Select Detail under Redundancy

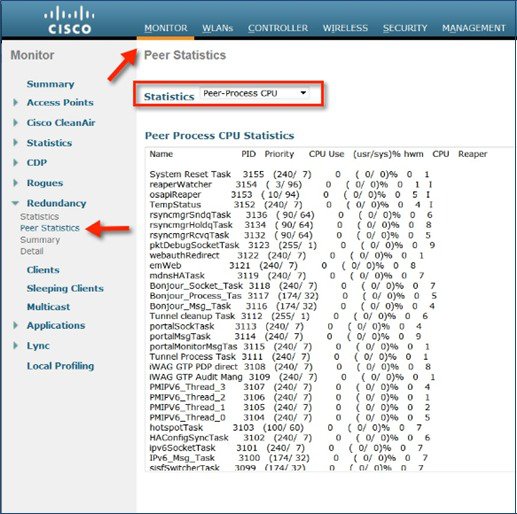point(32,251)
